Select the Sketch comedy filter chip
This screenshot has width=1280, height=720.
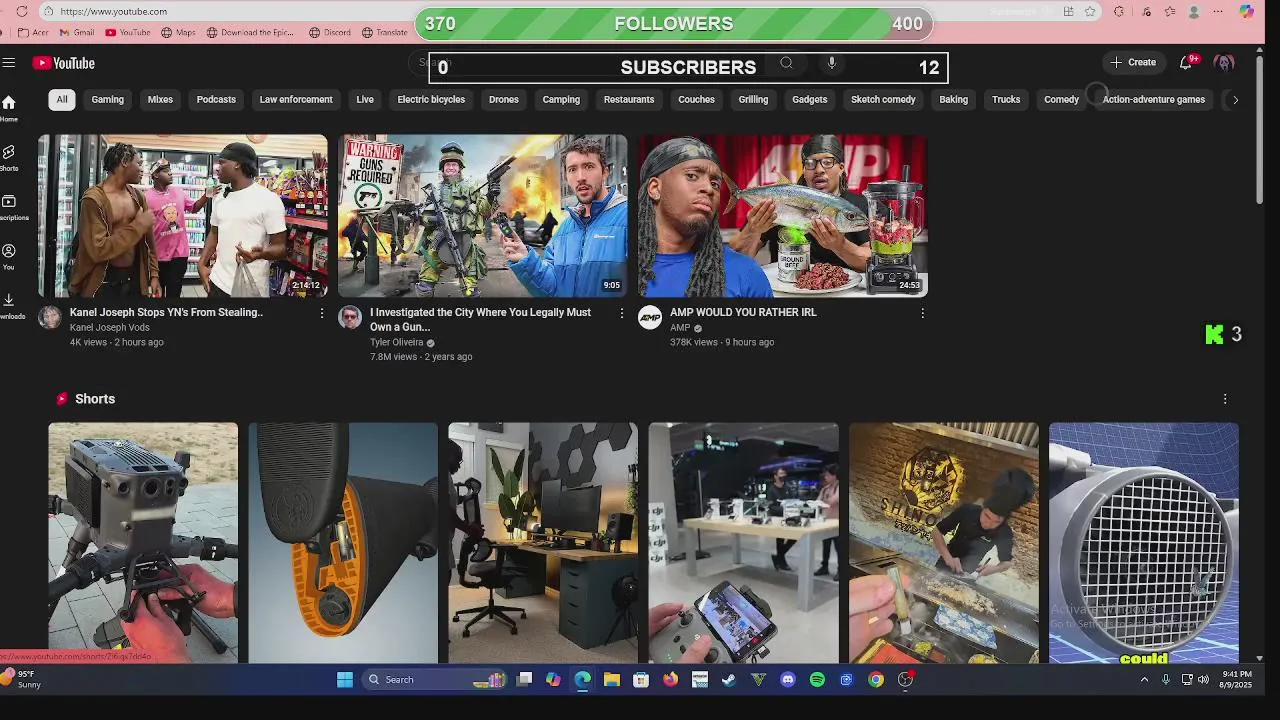pos(883,99)
